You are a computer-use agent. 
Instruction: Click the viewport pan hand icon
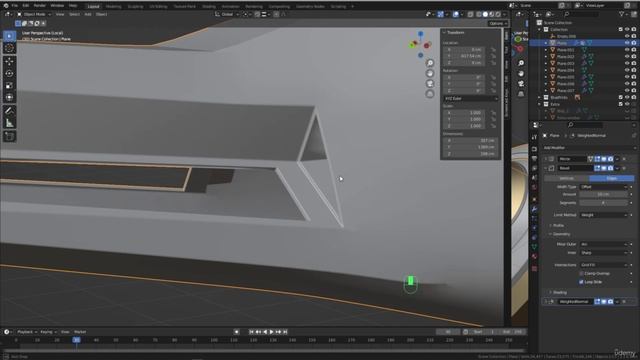coord(430,73)
